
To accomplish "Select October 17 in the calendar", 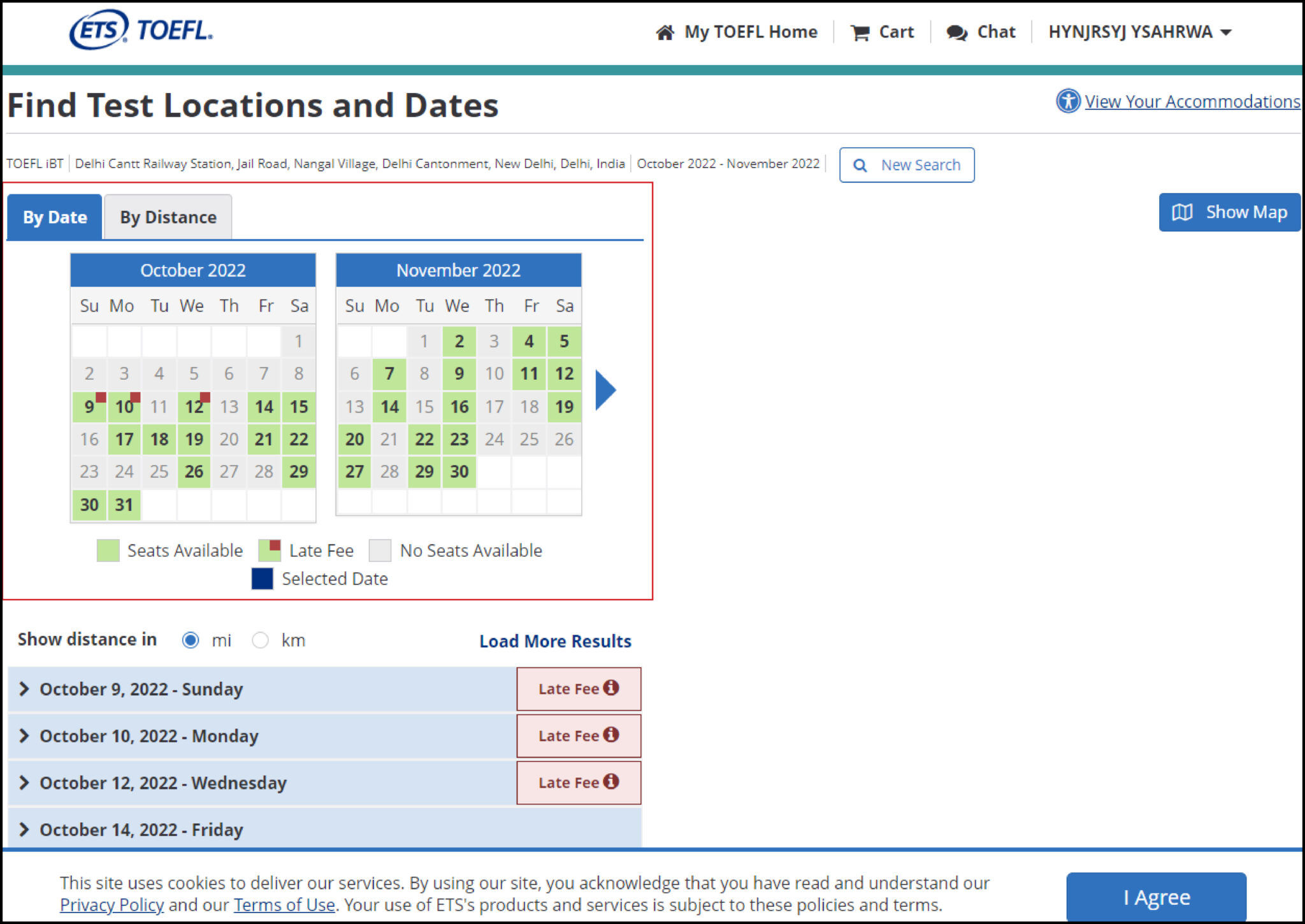I will 124,439.
